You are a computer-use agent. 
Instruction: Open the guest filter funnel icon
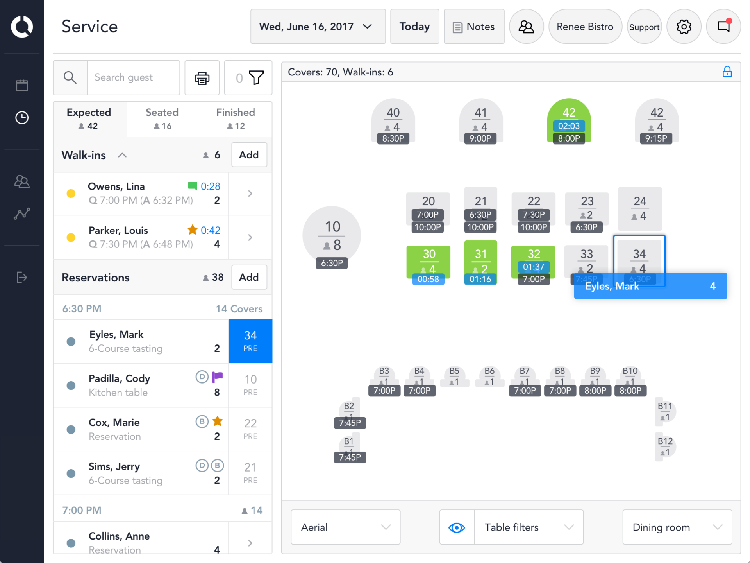pyautogui.click(x=256, y=78)
